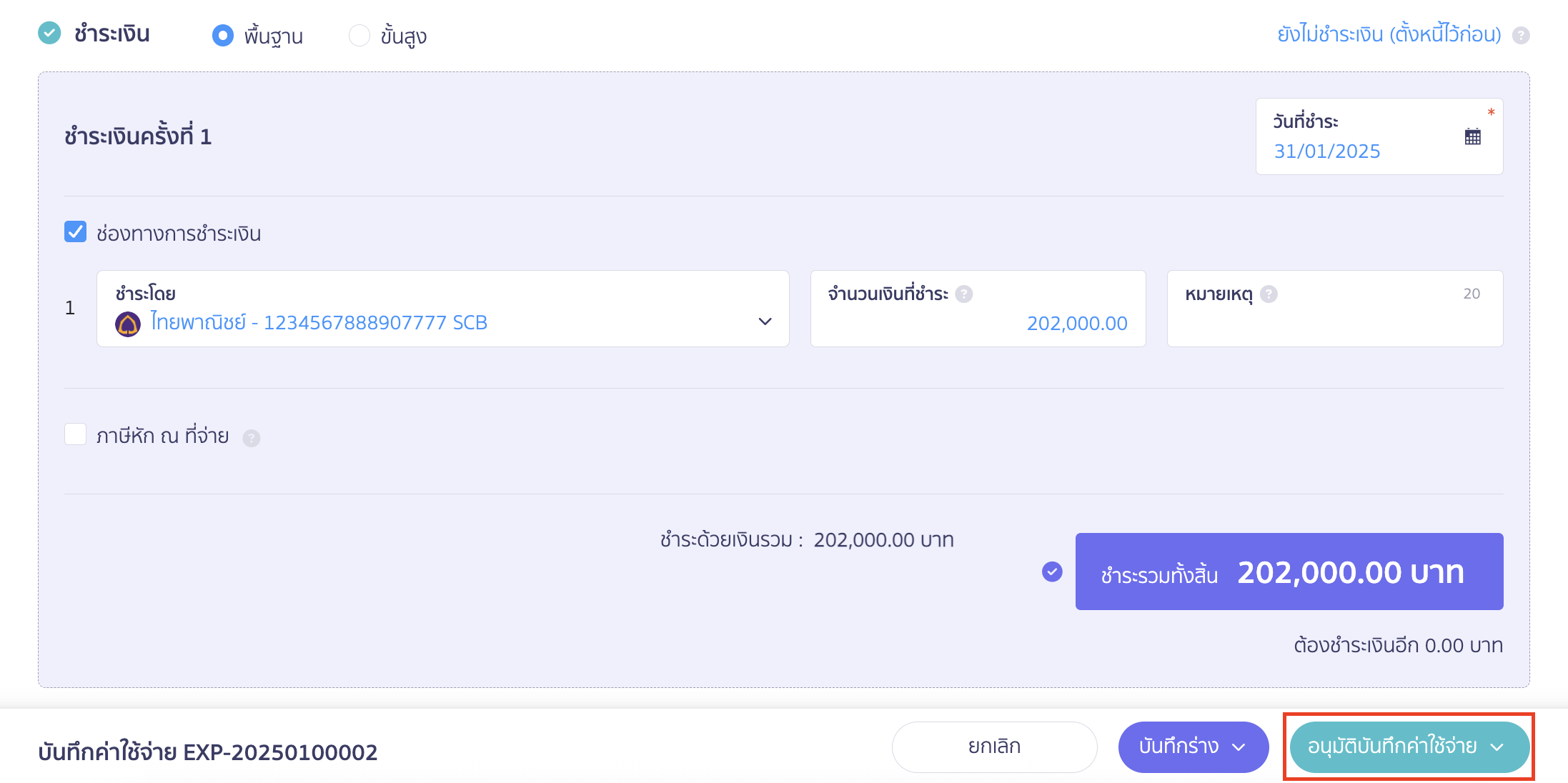
Task: Expand the บันทึกร่าง button arrow
Action: coord(1239,747)
